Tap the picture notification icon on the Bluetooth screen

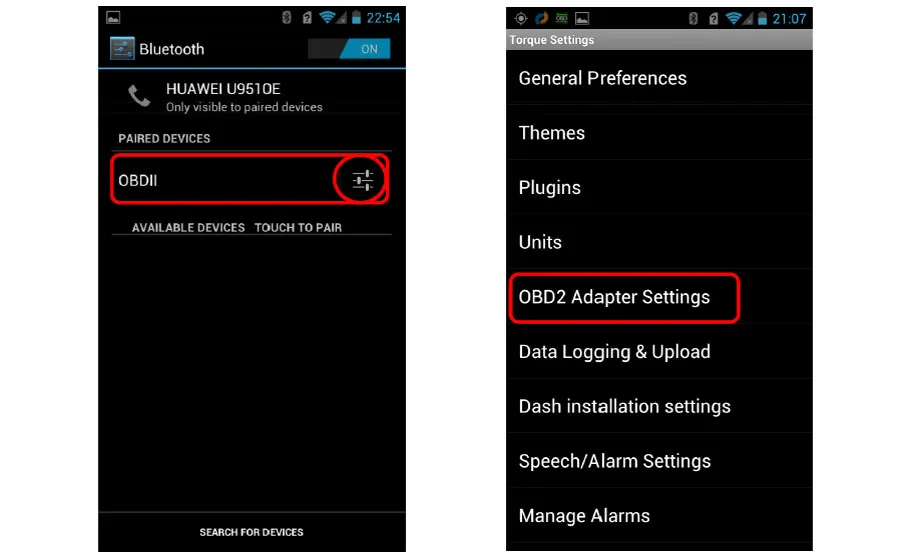pyautogui.click(x=113, y=18)
